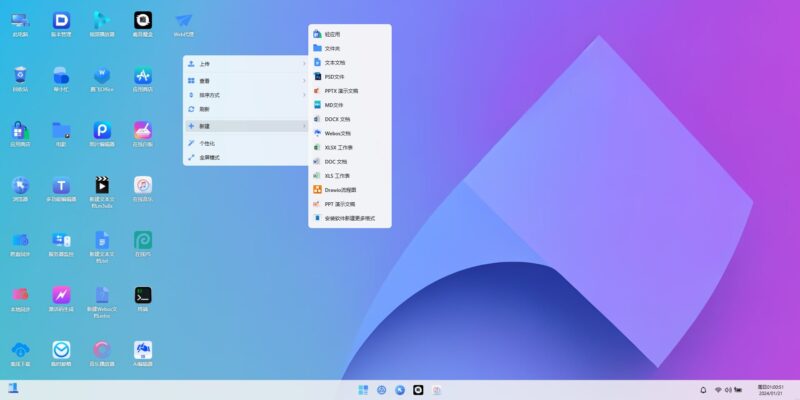Select 刷新 refresh in context menu
The width and height of the screenshot is (800, 400).
point(245,109)
